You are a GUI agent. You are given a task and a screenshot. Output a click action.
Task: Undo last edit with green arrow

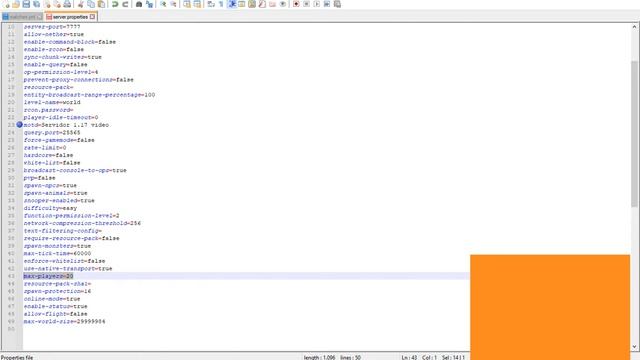click(115, 4)
